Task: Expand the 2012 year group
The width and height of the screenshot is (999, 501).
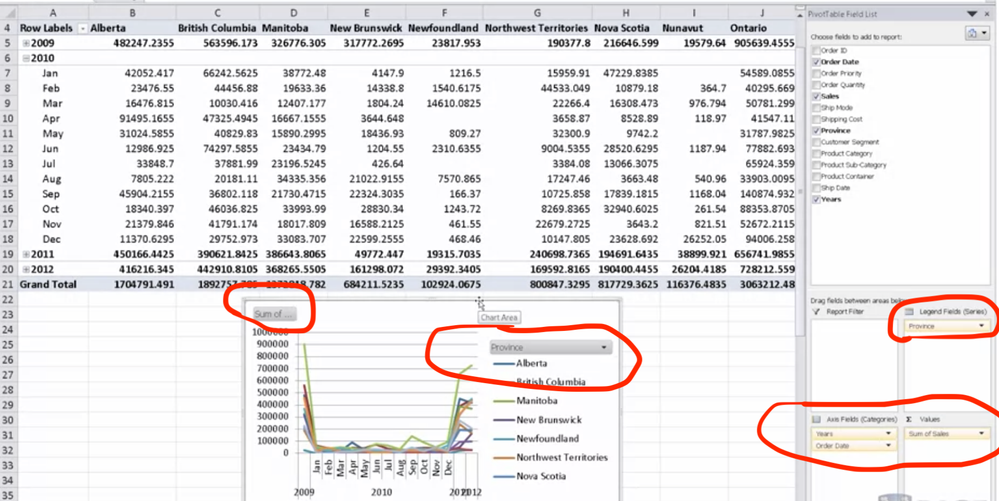Action: pyautogui.click(x=26, y=268)
